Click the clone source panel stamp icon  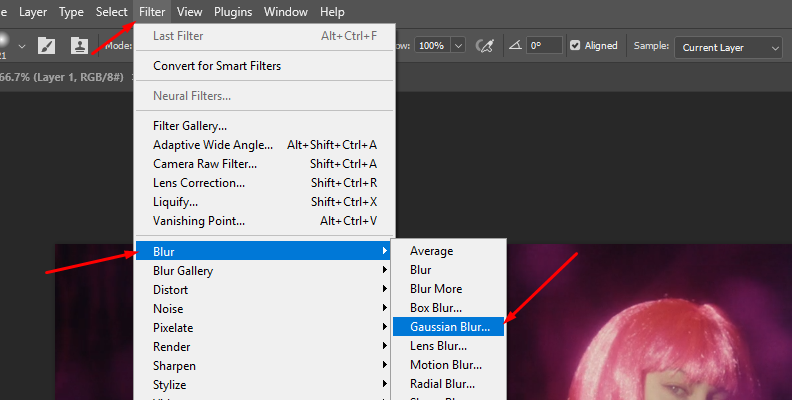pos(79,46)
